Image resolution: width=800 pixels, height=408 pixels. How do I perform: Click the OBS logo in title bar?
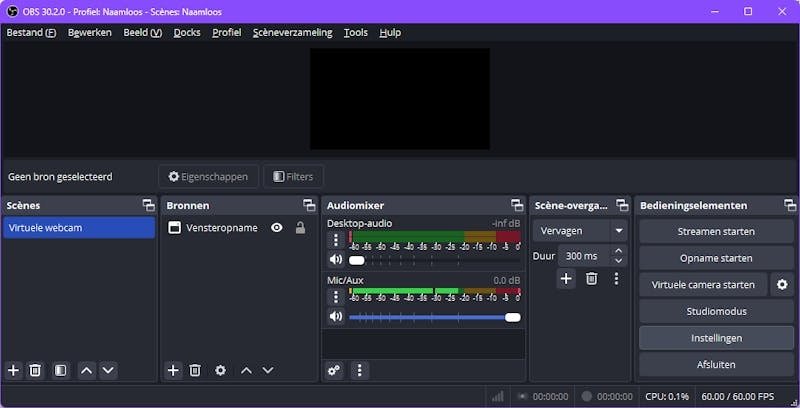(13, 11)
